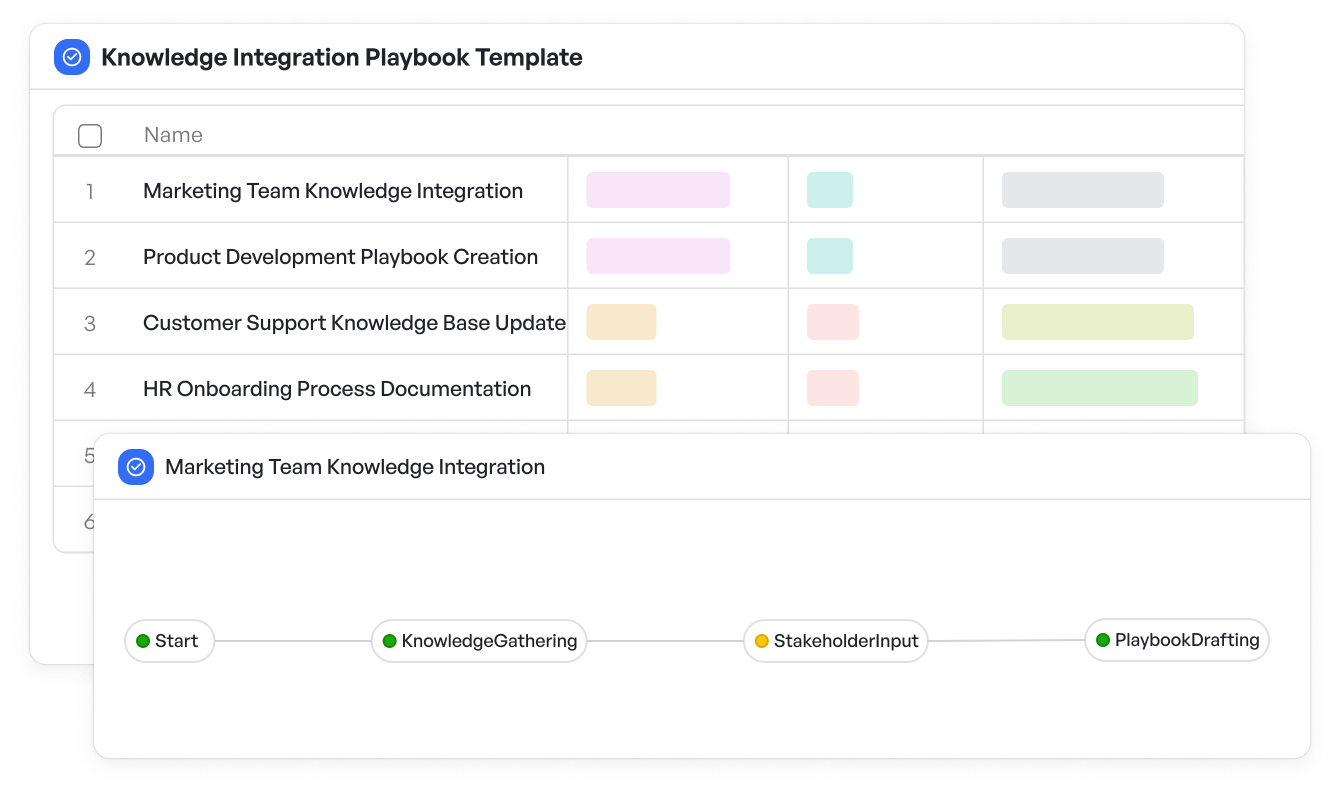
Task: Click the green tag in row 4
Action: coord(1100,388)
